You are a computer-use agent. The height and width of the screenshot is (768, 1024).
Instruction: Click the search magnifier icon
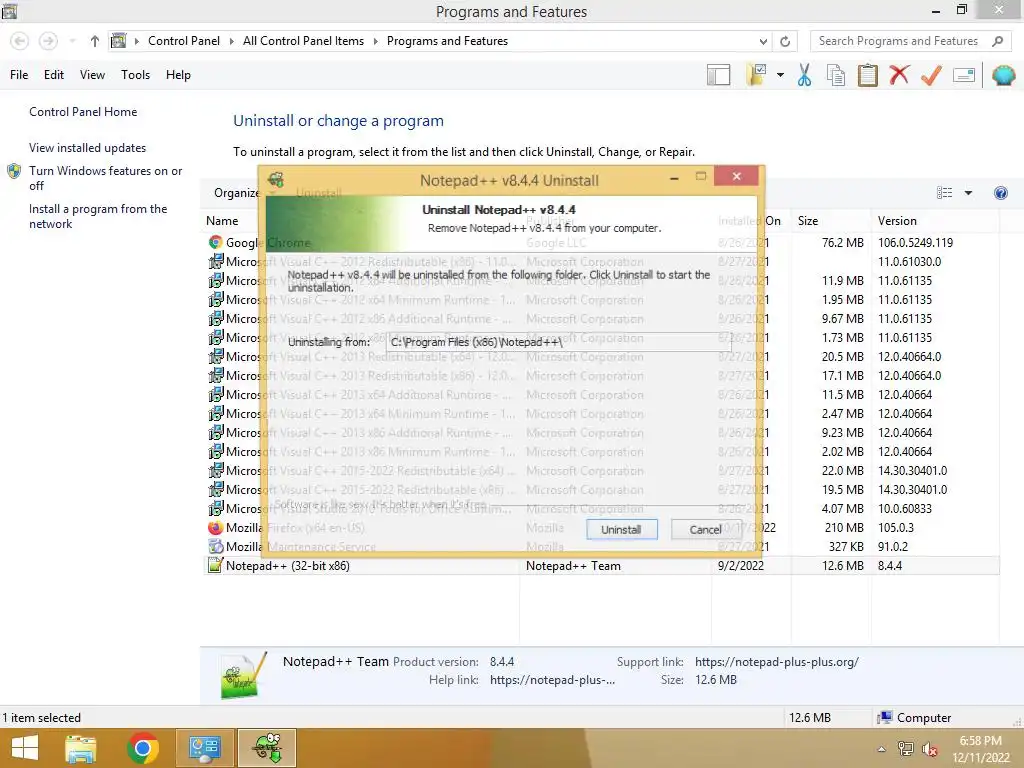[997, 41]
